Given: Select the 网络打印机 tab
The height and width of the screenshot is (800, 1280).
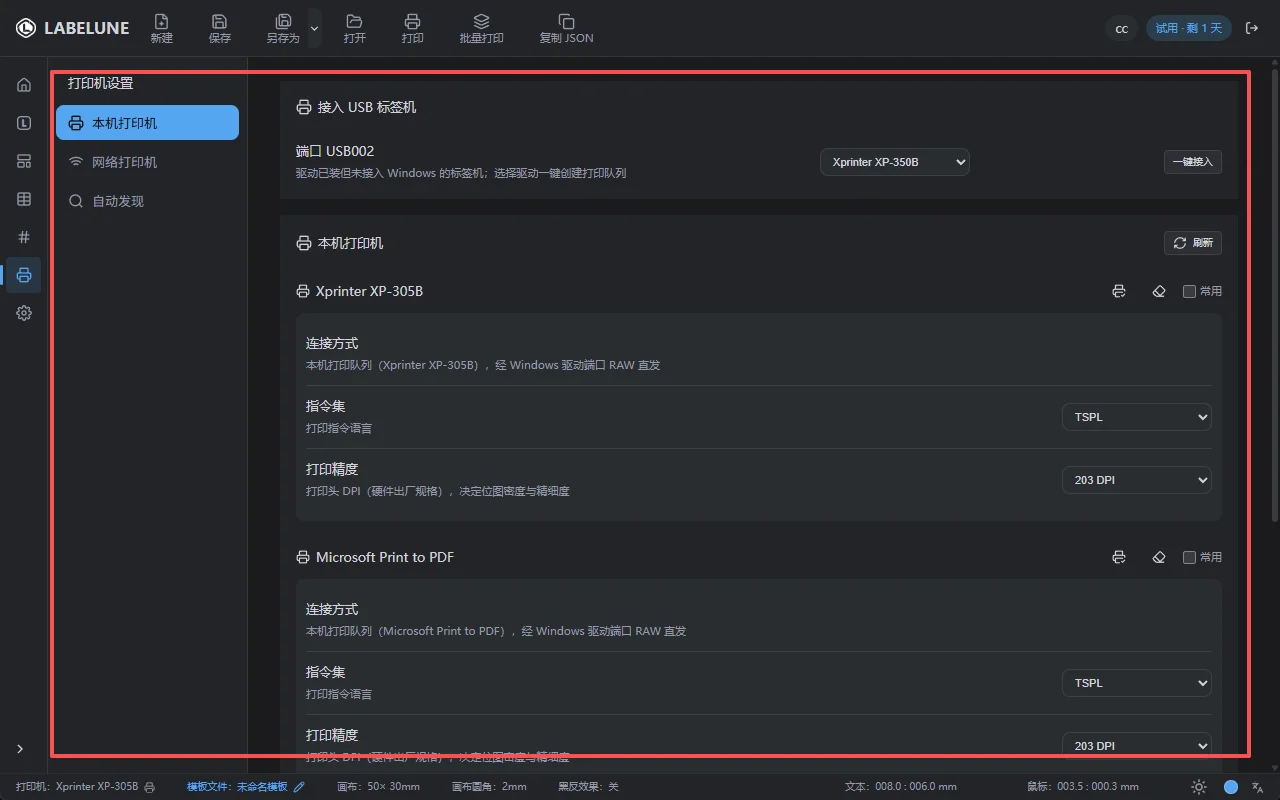Looking at the screenshot, I should (x=147, y=162).
